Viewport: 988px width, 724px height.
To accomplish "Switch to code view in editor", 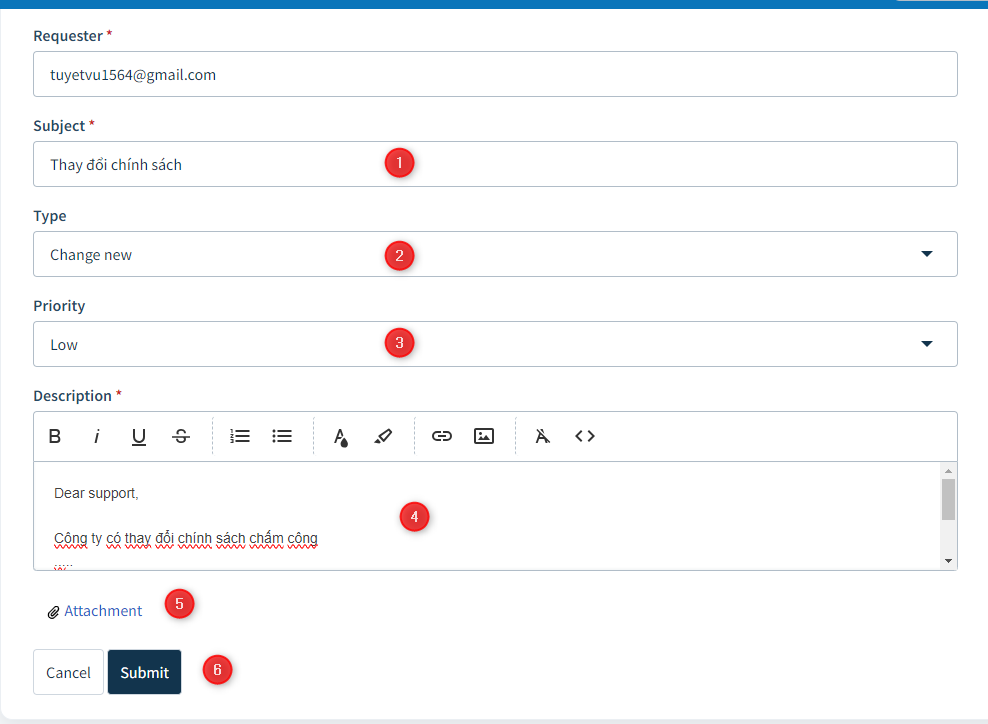I will click(585, 436).
